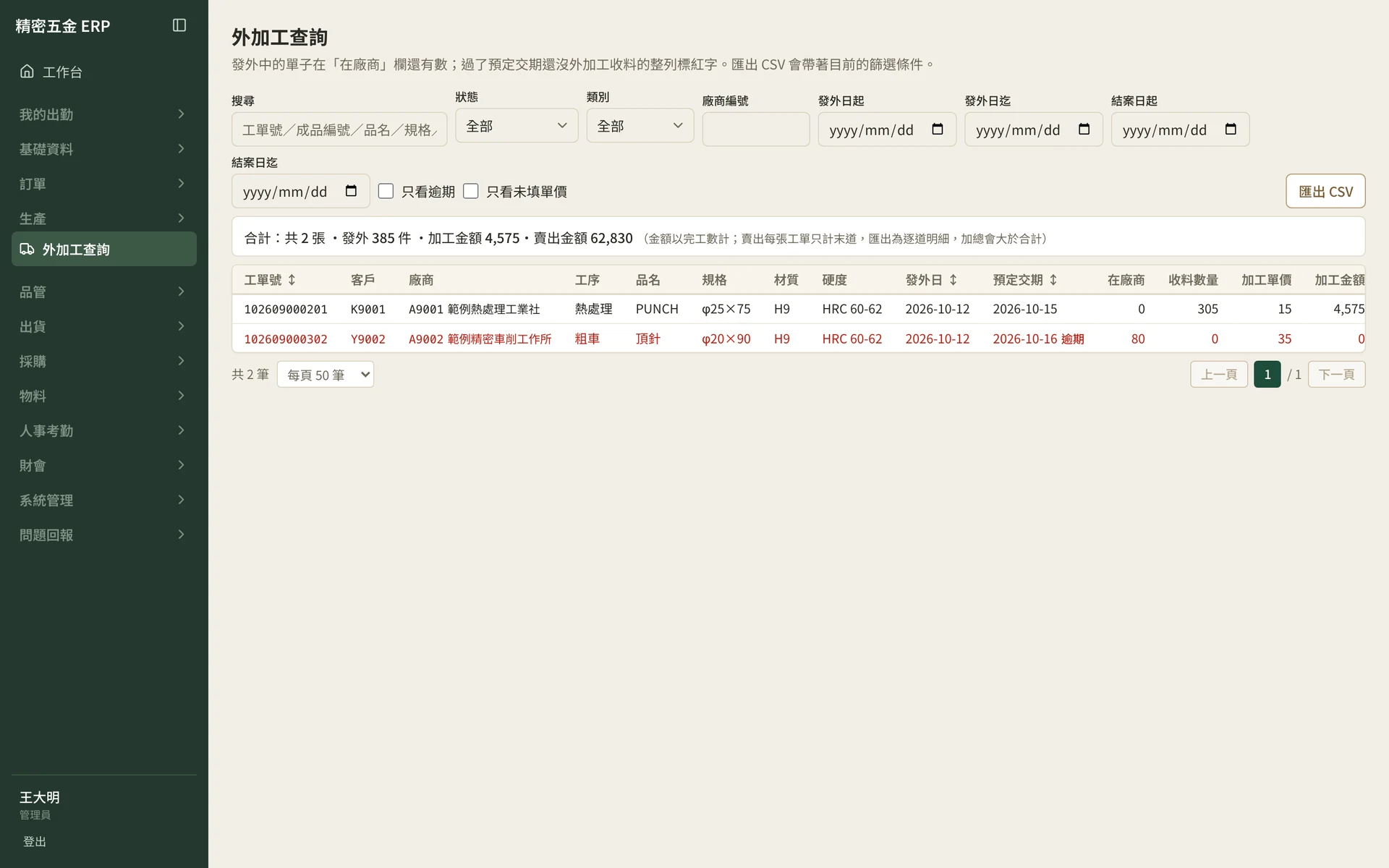Screen dimensions: 1389x868
Task: Expand the 出貨 sidebar section
Action: click(x=103, y=326)
